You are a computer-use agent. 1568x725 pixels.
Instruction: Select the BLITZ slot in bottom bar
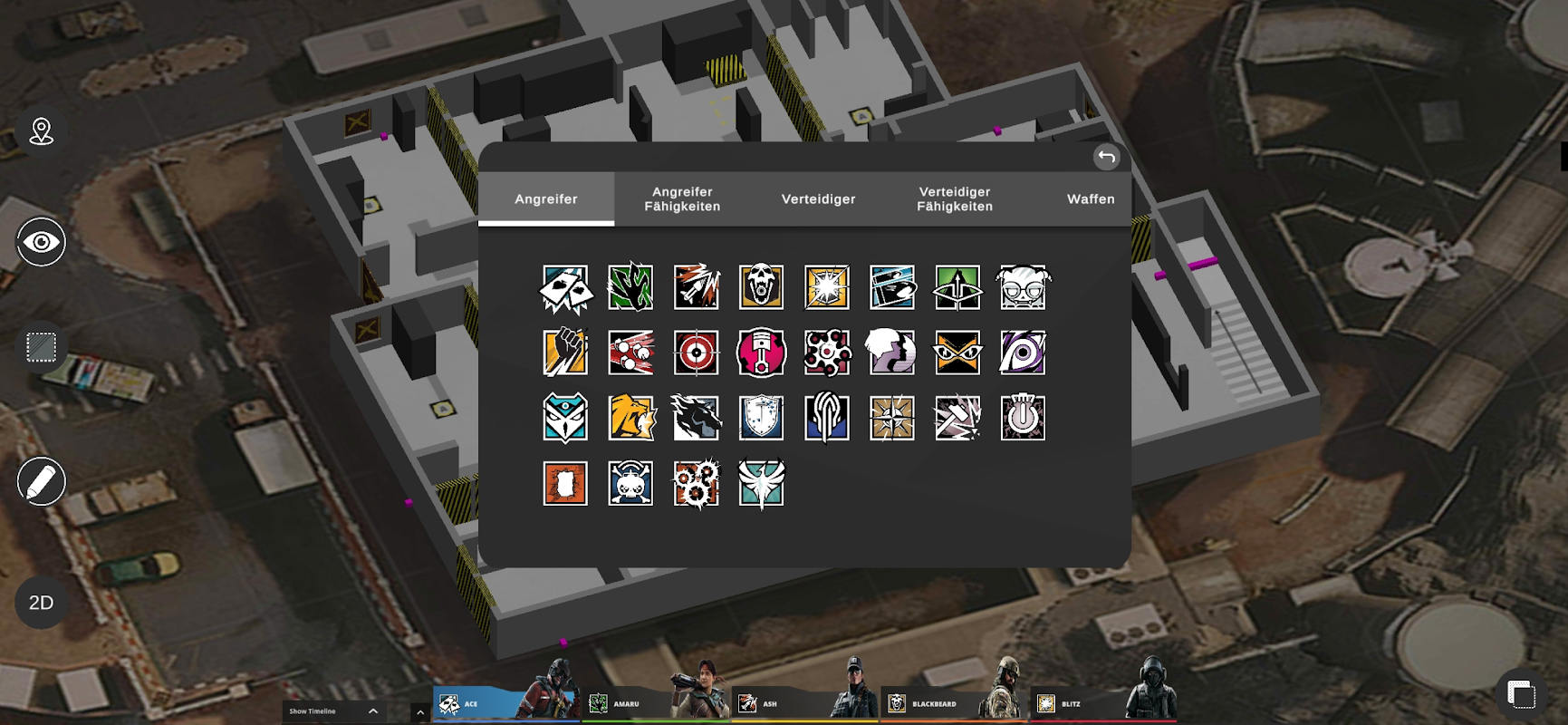(x=1104, y=703)
